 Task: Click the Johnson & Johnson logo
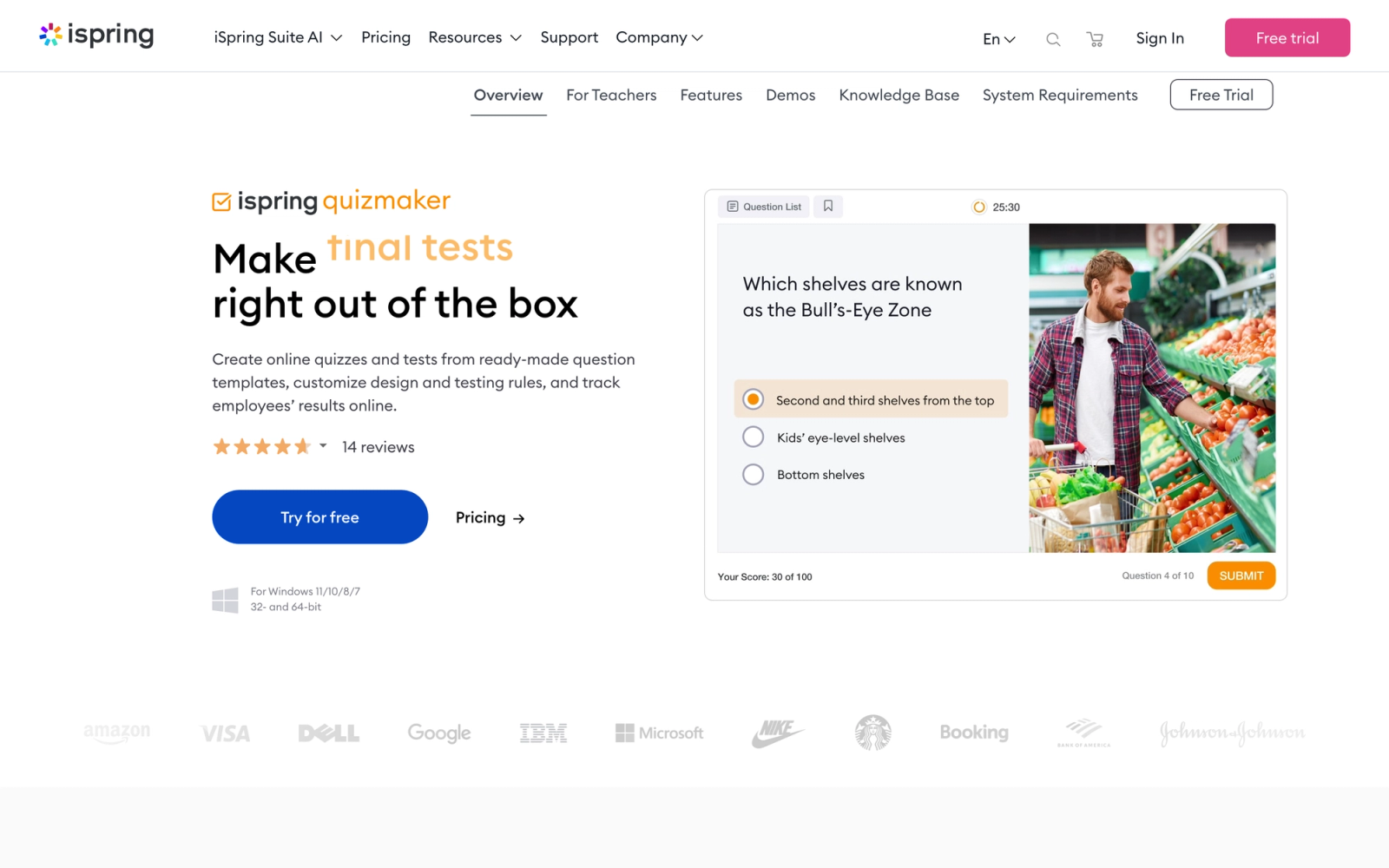coord(1232,733)
